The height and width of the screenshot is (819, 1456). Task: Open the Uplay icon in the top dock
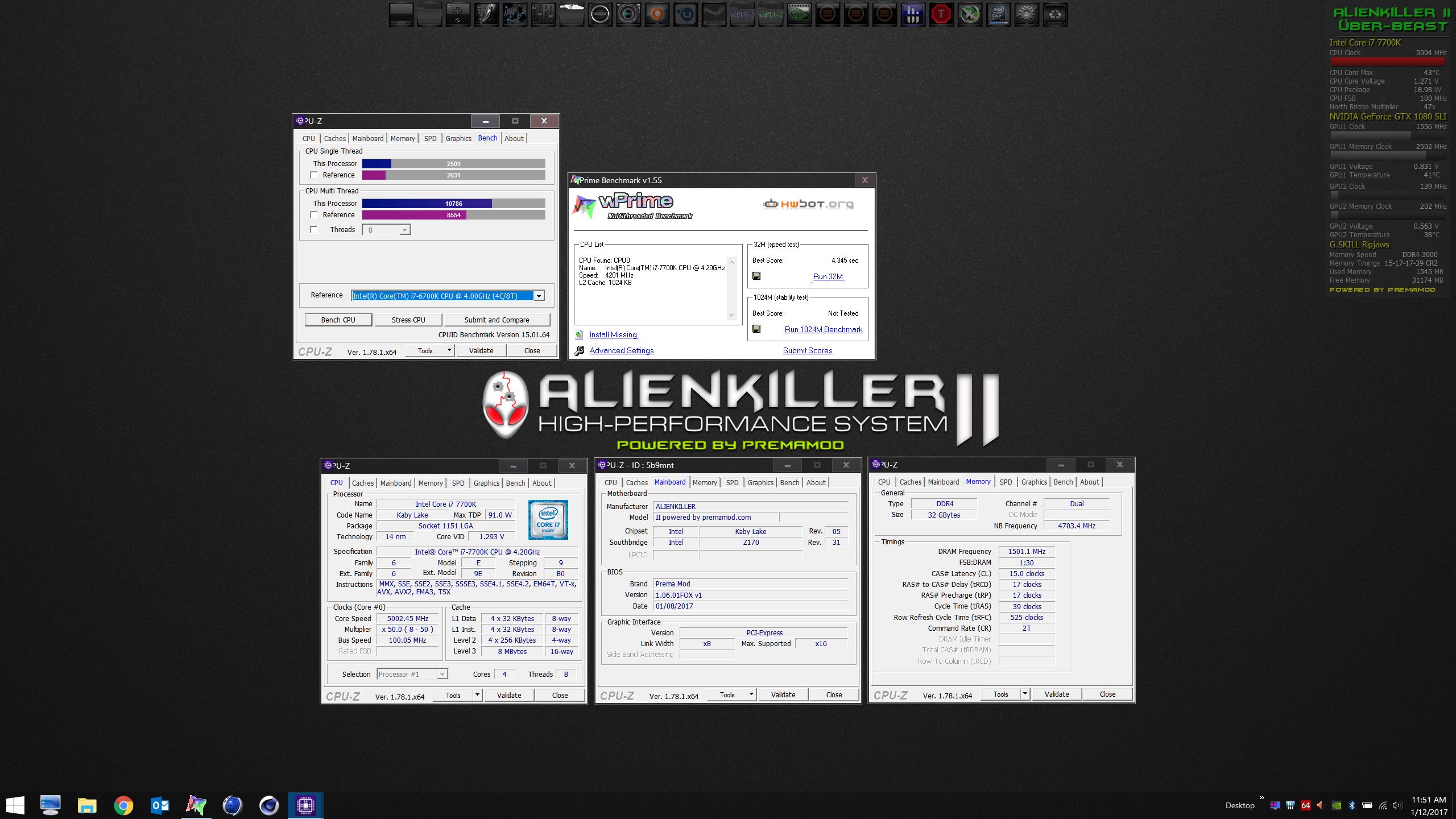(x=685, y=15)
